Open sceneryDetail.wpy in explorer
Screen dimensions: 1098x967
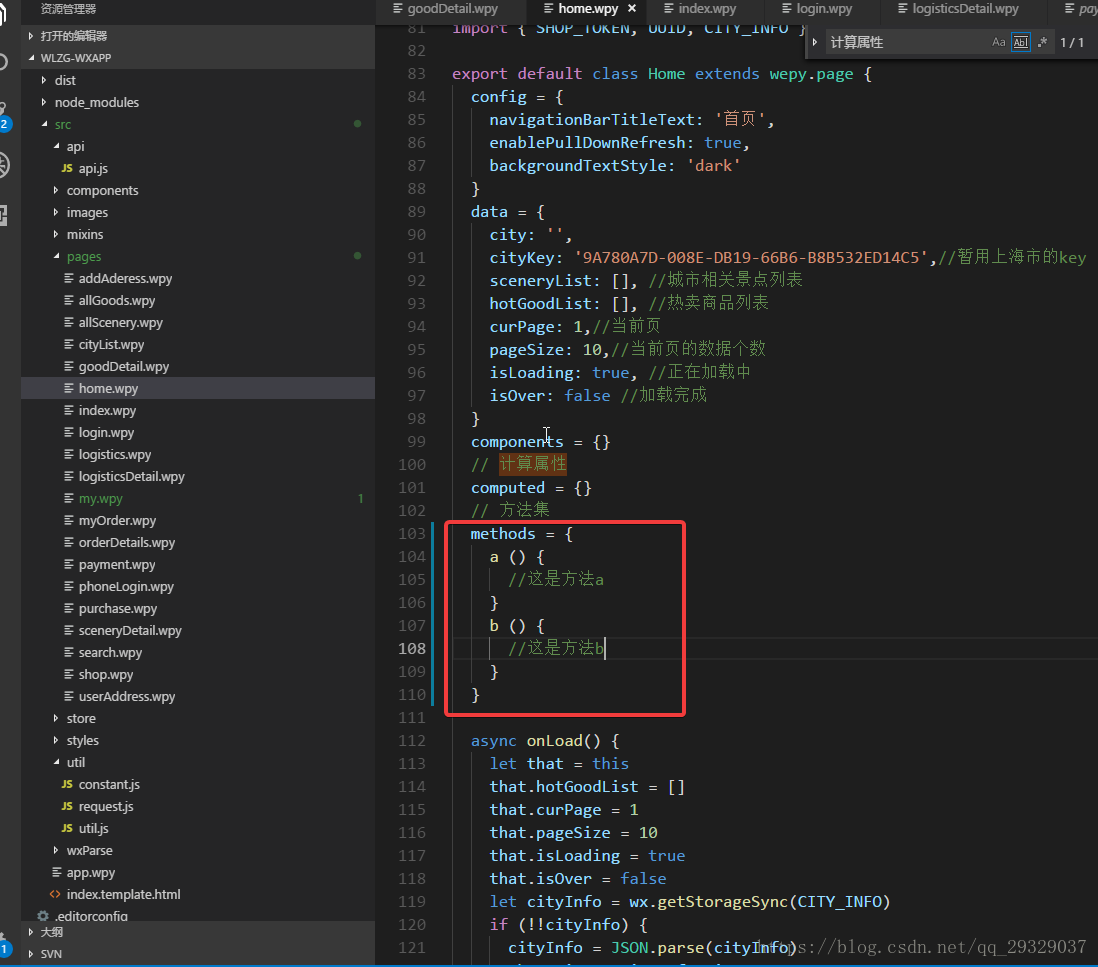point(130,630)
